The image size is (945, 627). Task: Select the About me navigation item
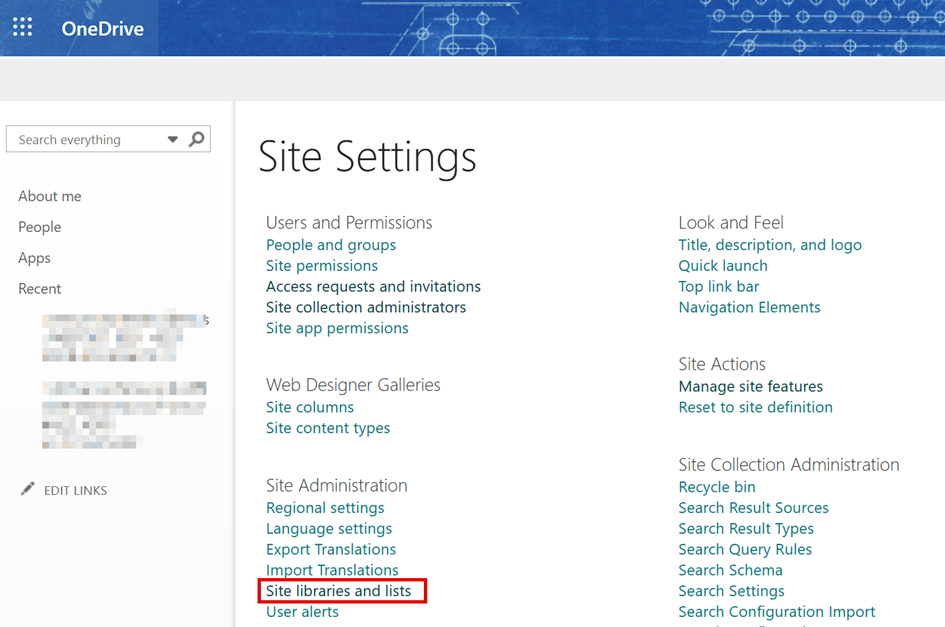(x=49, y=195)
